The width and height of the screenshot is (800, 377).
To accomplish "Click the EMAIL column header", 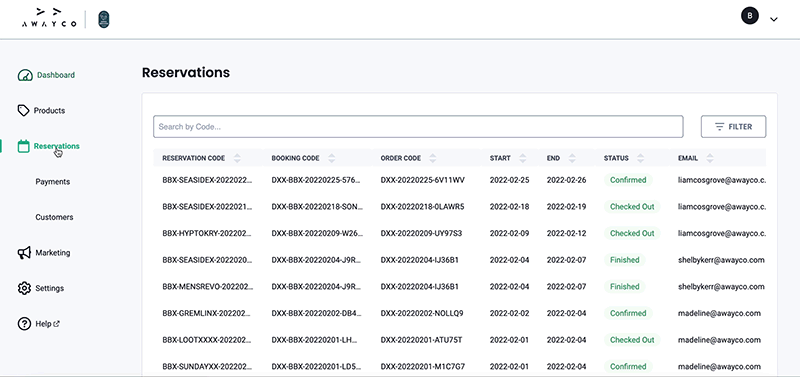I will (x=688, y=158).
